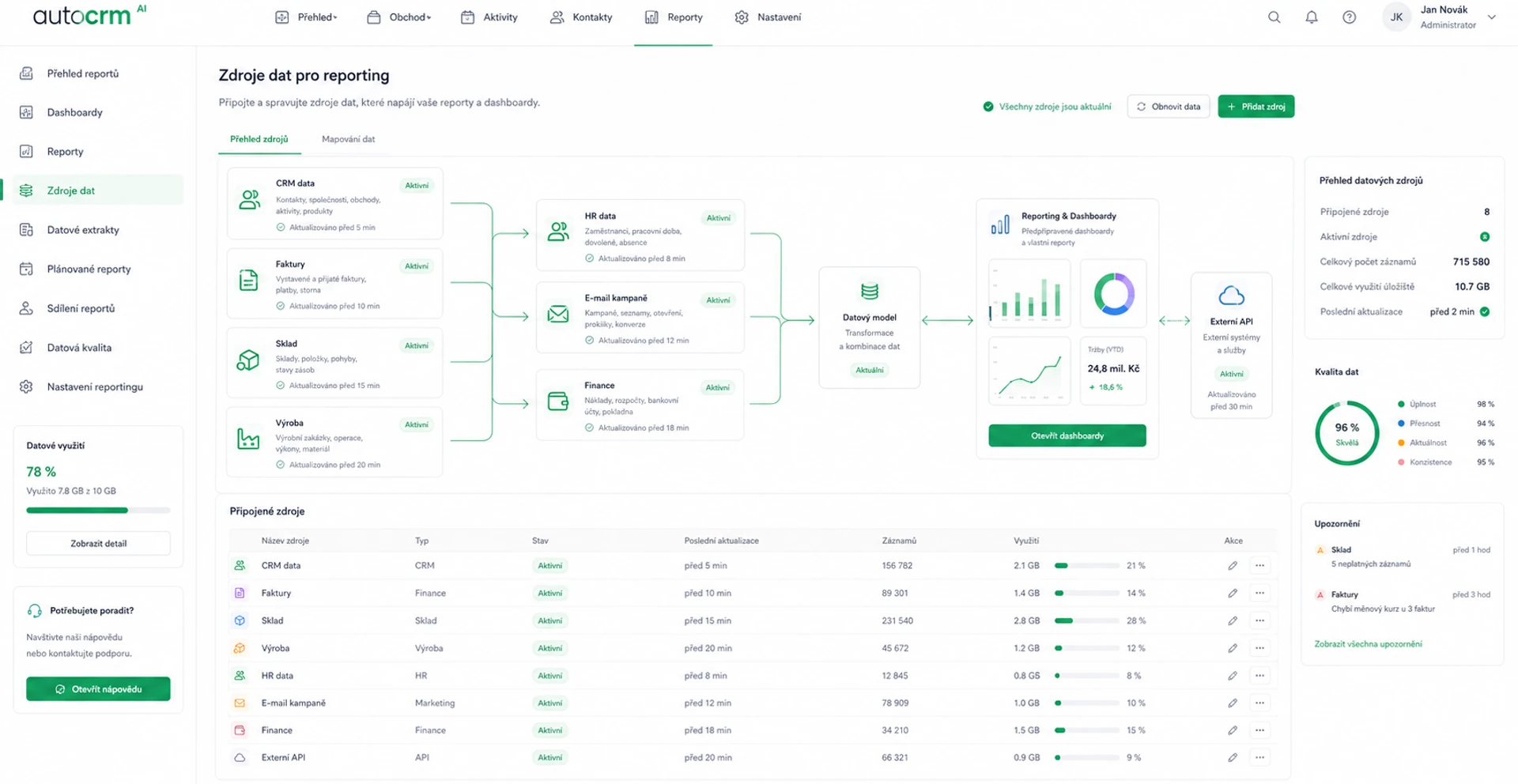Select the Dashboardy icon in the sidebar

(x=26, y=111)
